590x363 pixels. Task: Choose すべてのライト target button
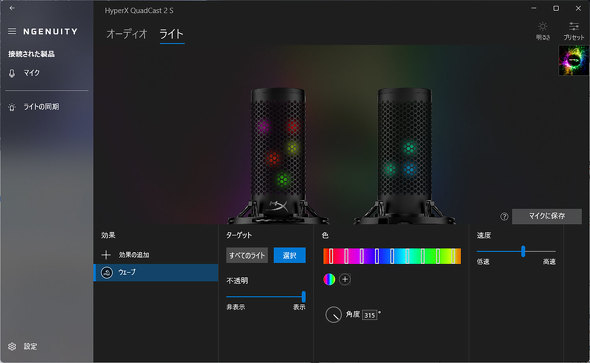[247, 255]
